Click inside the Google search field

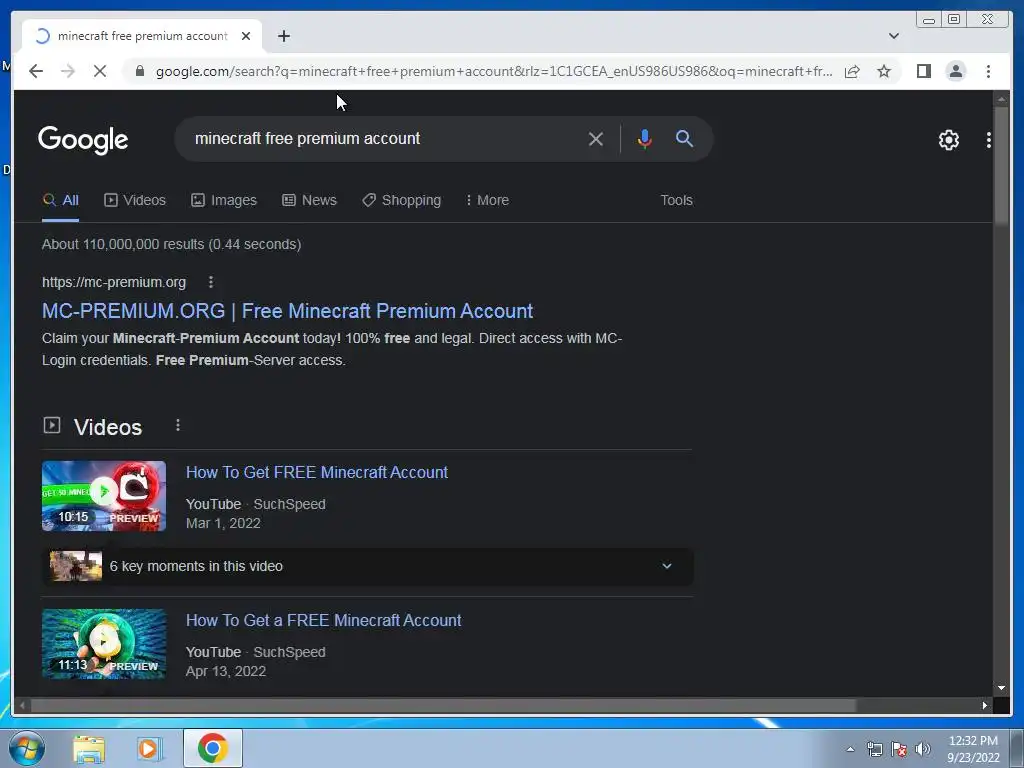click(x=385, y=138)
